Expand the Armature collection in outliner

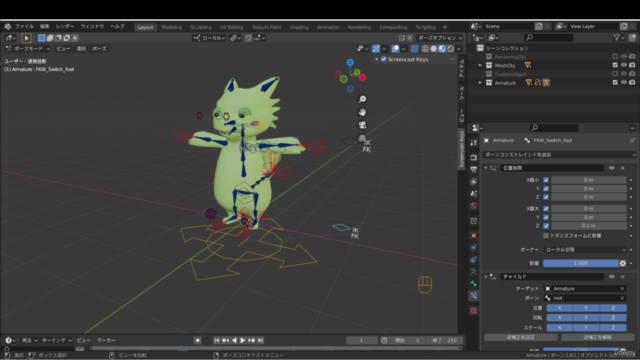pyautogui.click(x=480, y=82)
